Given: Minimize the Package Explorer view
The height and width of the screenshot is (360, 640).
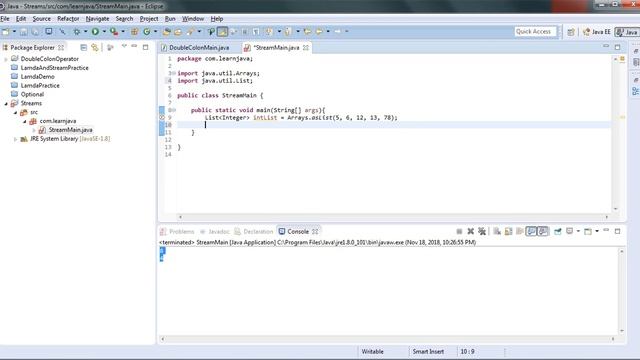Looking at the screenshot, I should tap(134, 47).
